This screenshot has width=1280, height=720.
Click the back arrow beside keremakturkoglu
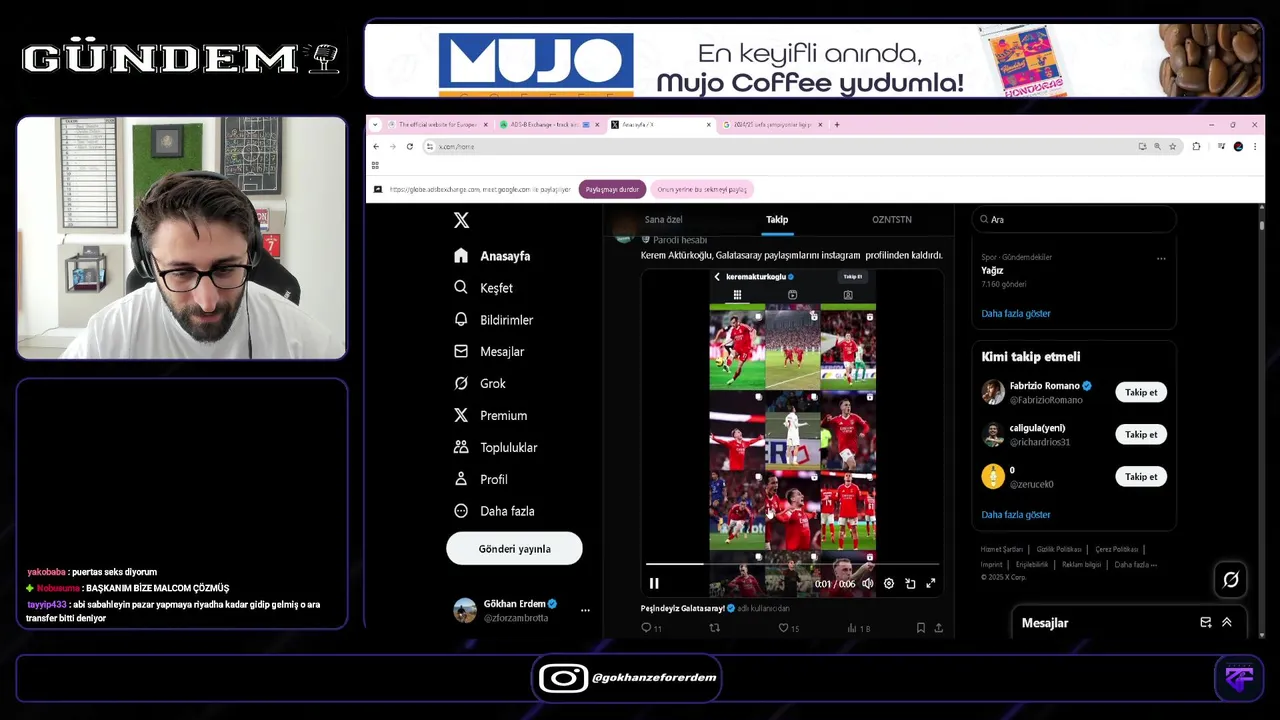717,277
